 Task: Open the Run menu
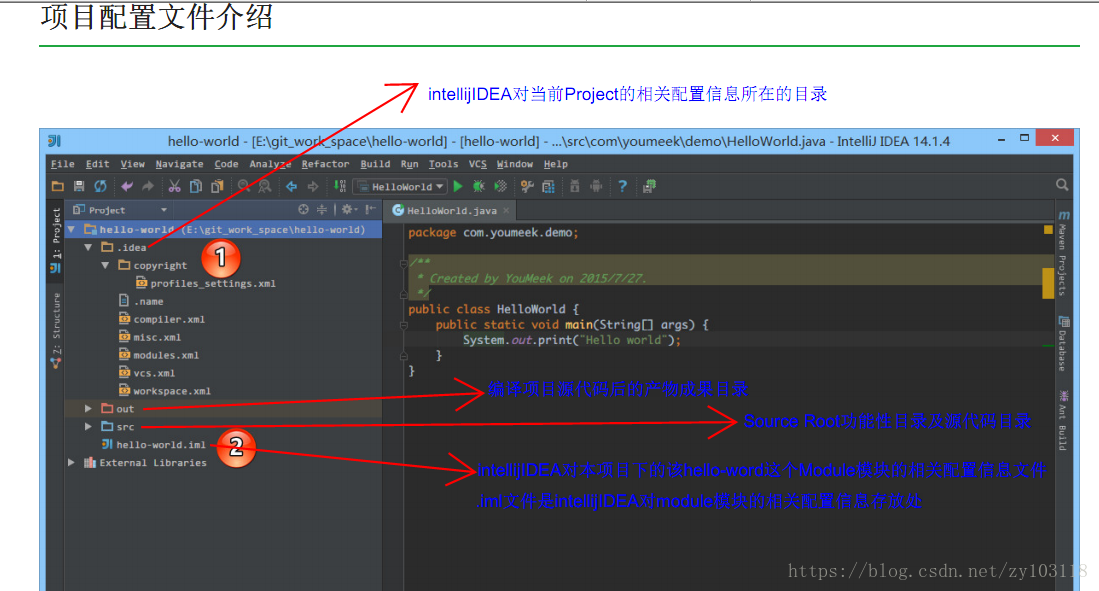[x=409, y=164]
